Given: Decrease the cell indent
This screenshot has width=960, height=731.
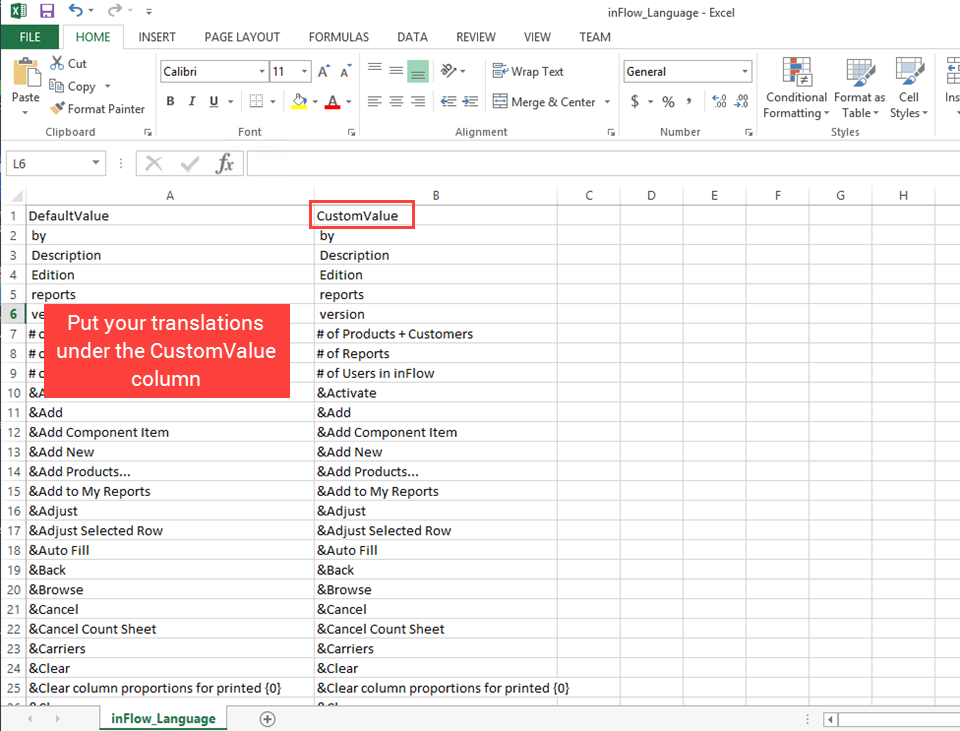Looking at the screenshot, I should [x=449, y=101].
